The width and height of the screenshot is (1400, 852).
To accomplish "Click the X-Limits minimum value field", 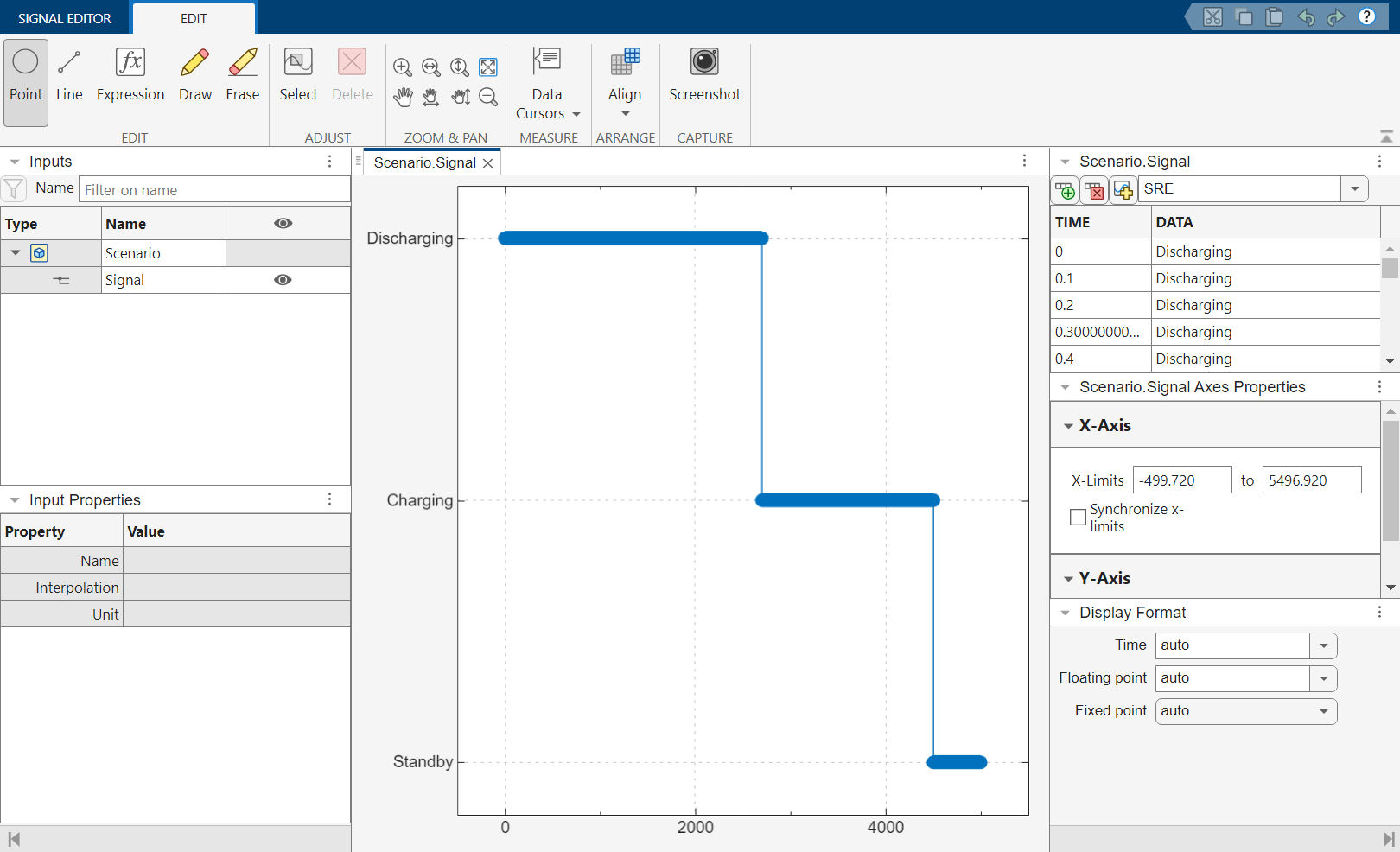I will click(1181, 480).
